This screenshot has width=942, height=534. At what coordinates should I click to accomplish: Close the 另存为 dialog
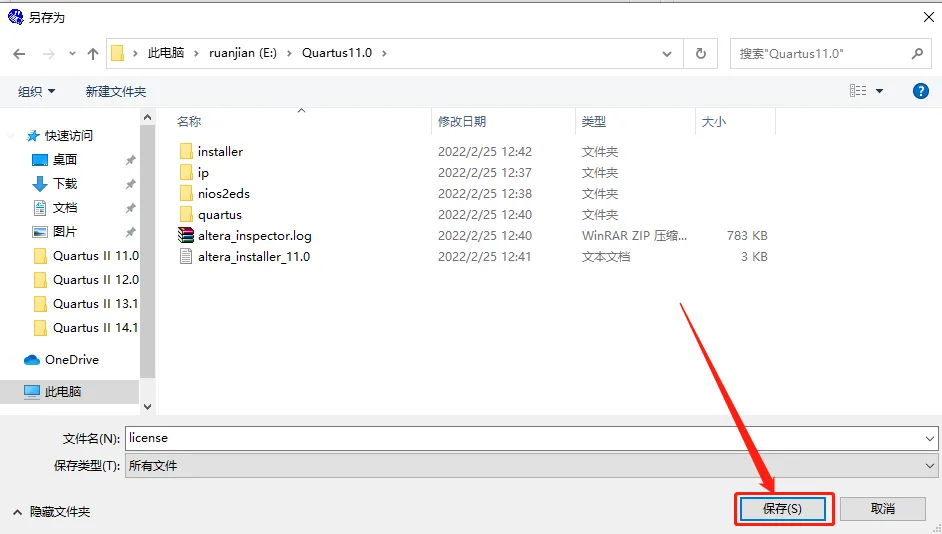(x=928, y=17)
